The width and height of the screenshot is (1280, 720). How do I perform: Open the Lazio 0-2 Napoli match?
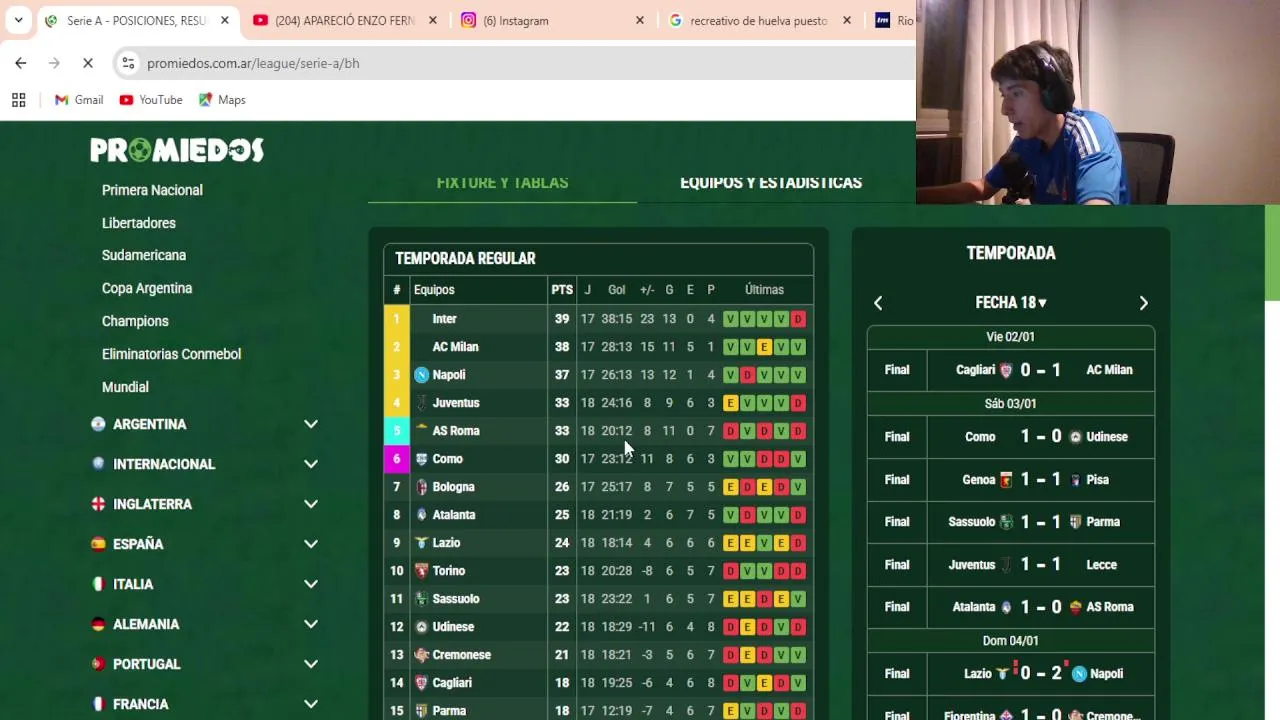pos(1011,674)
